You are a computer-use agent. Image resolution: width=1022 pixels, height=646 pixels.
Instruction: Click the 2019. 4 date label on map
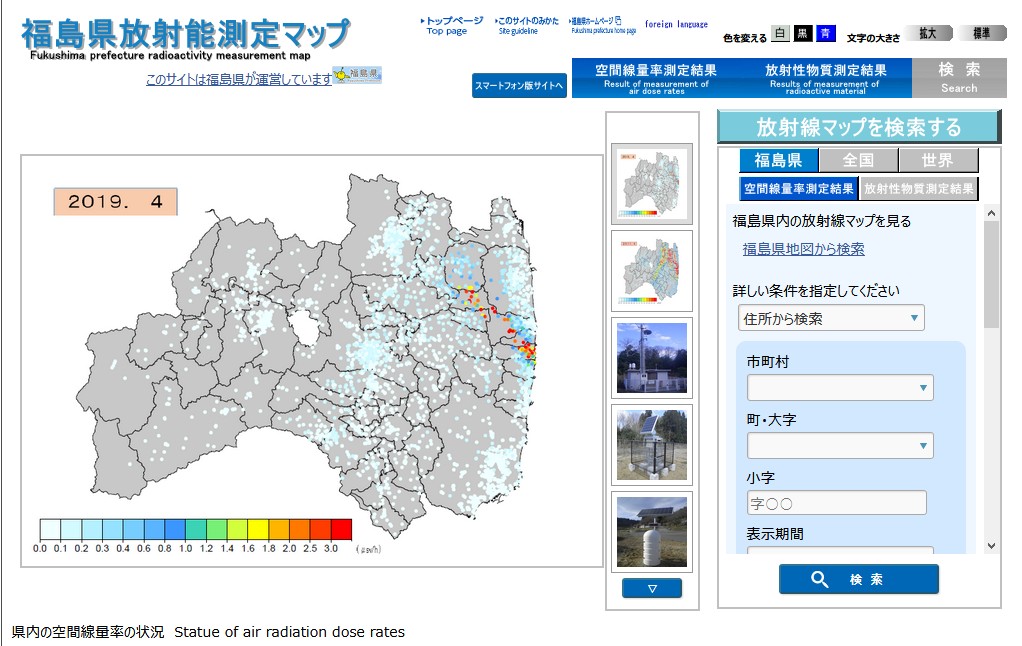(x=115, y=201)
